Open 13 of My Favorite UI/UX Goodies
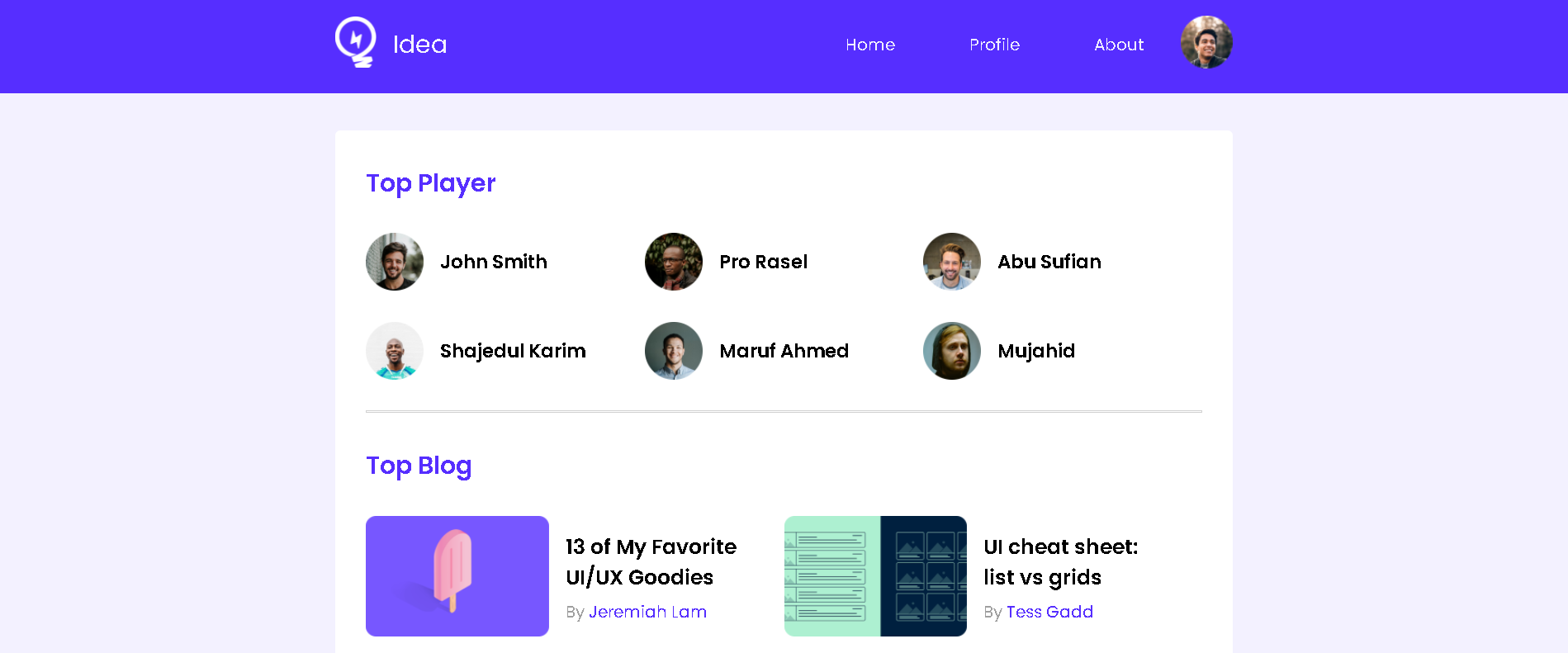The width and height of the screenshot is (1568, 653). click(x=651, y=561)
